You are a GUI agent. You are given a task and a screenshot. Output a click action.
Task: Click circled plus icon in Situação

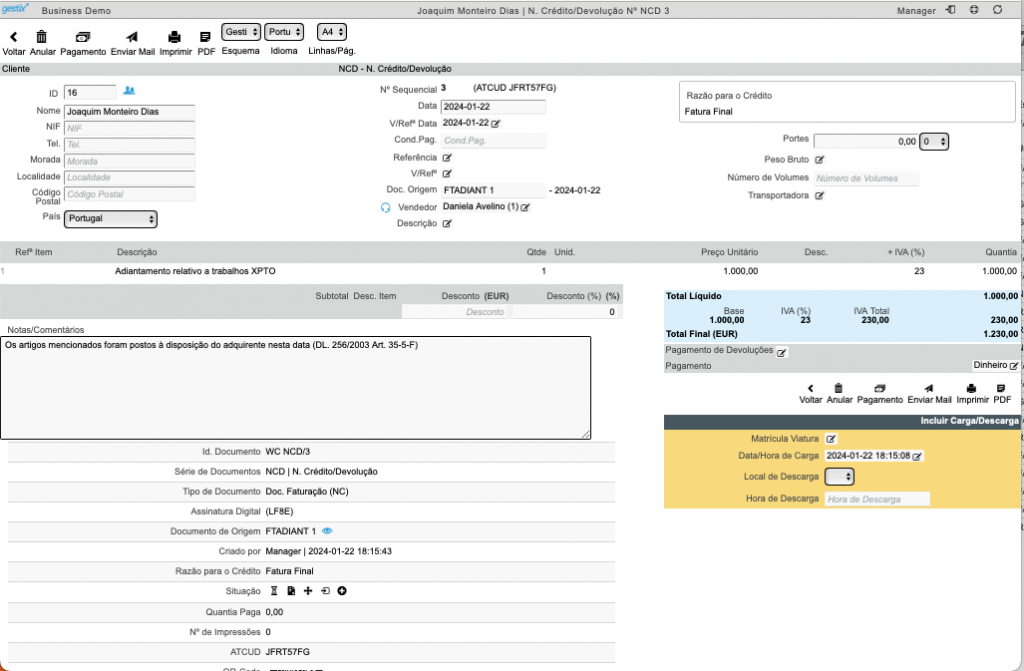click(342, 591)
